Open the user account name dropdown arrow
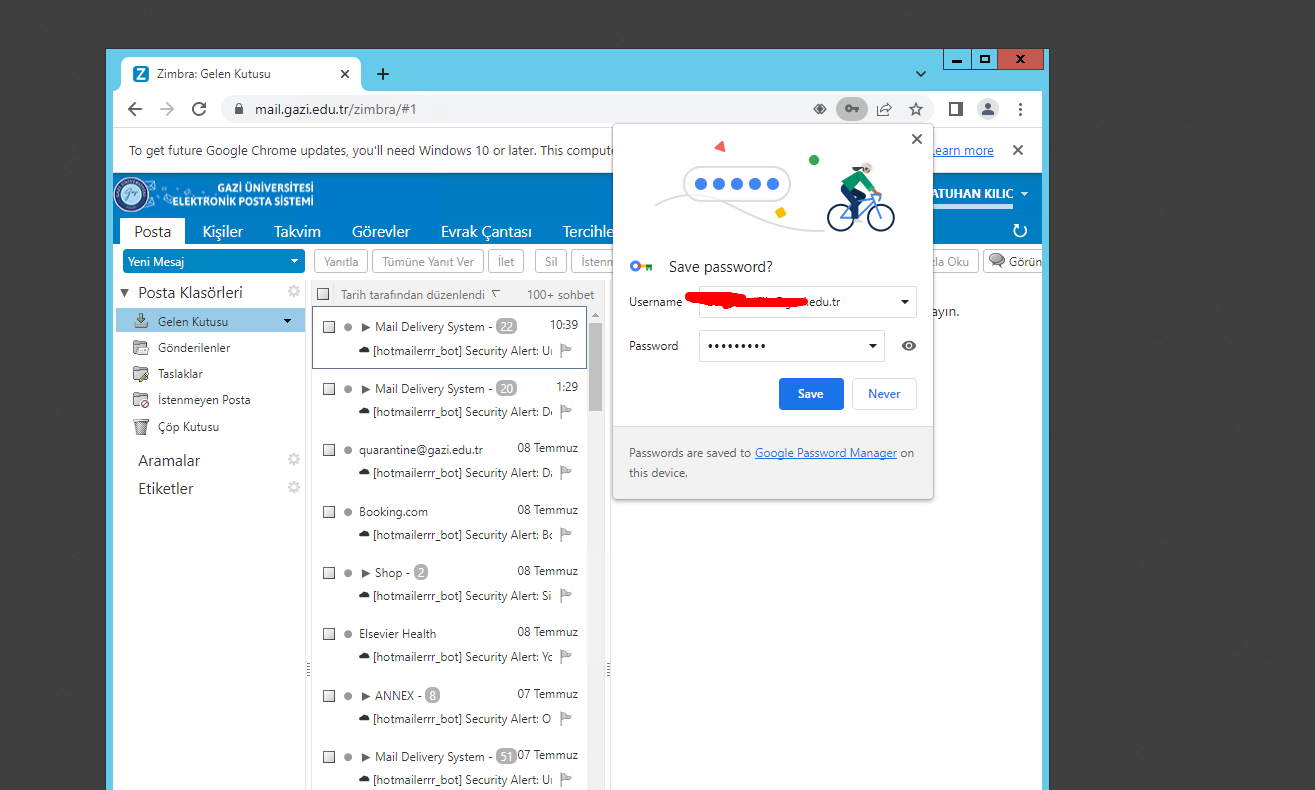 point(1024,194)
